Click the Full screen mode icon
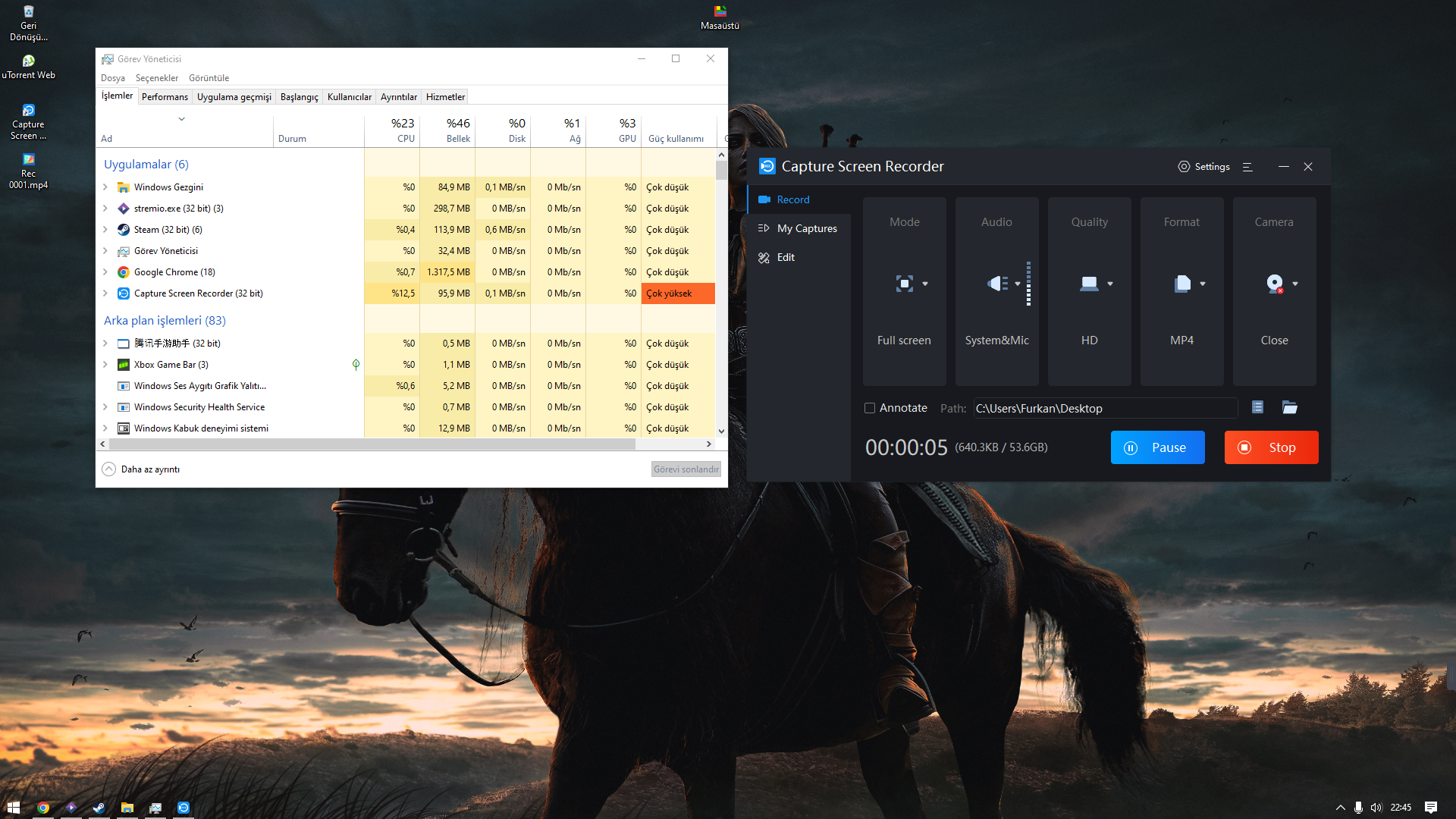The width and height of the screenshot is (1456, 819). point(904,284)
